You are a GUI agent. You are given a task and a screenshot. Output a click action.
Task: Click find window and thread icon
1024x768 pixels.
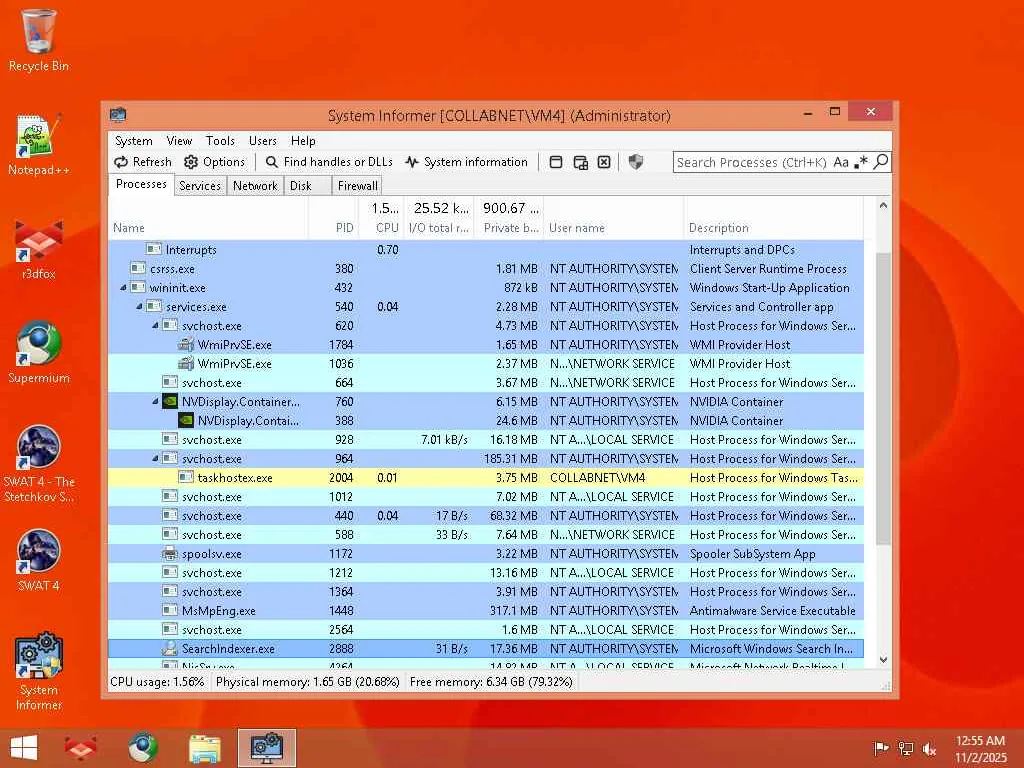[580, 162]
